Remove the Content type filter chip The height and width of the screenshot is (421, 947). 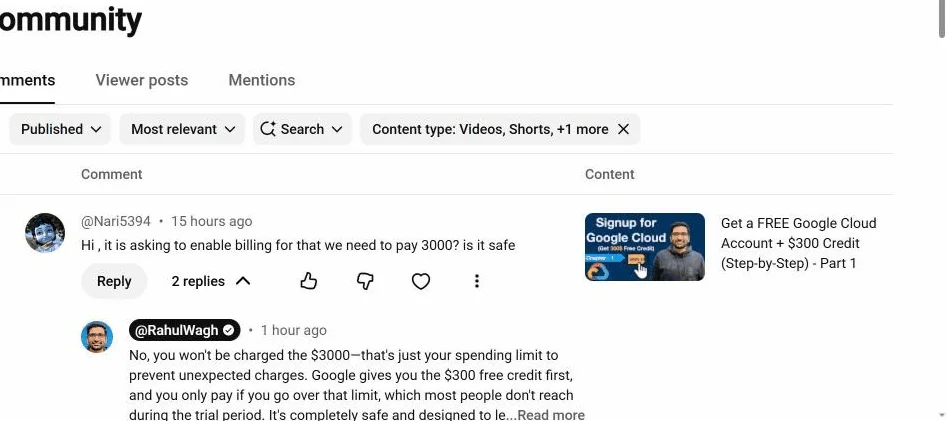(623, 129)
